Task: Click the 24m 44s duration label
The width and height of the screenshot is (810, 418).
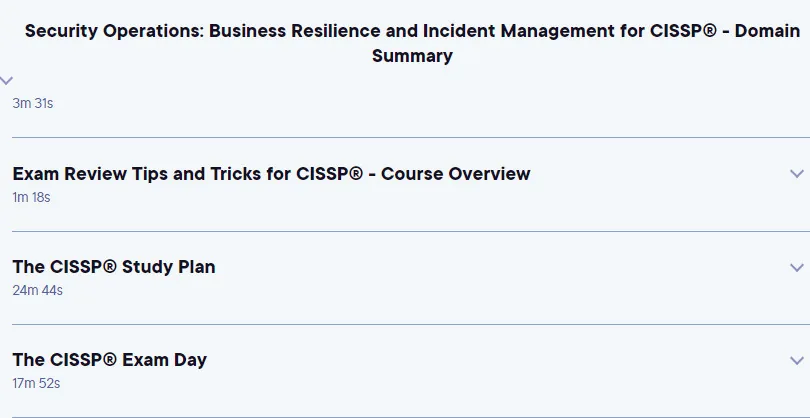Action: pyautogui.click(x=37, y=290)
